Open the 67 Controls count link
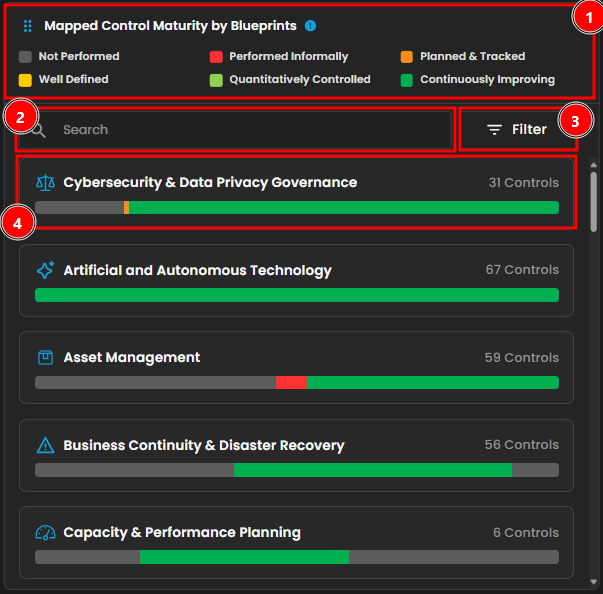Viewport: 603px width, 594px height. pyautogui.click(x=522, y=270)
